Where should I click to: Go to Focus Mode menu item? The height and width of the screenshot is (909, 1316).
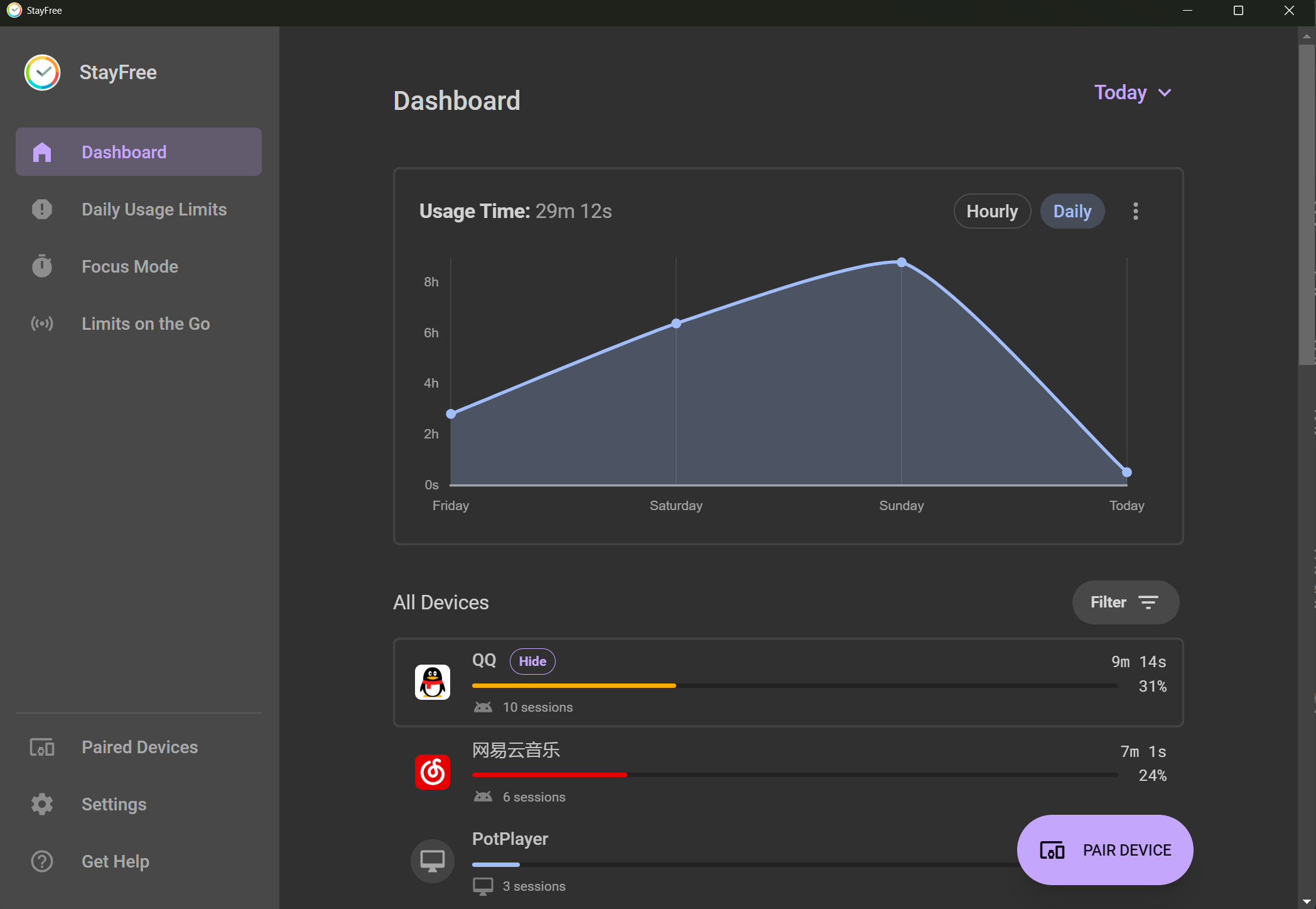[130, 266]
